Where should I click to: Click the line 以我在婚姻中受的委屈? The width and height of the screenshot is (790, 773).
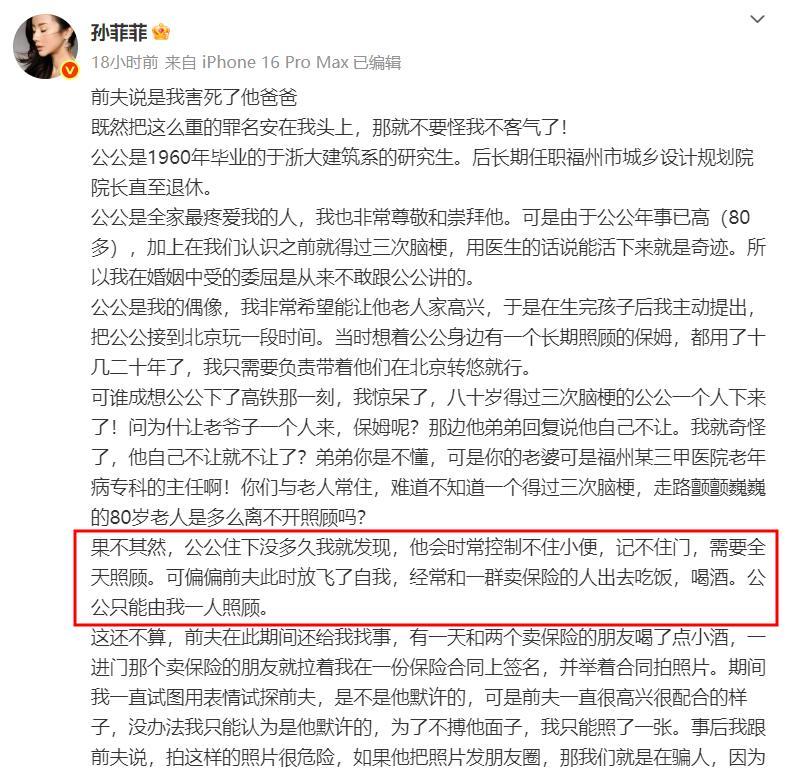pyautogui.click(x=283, y=278)
